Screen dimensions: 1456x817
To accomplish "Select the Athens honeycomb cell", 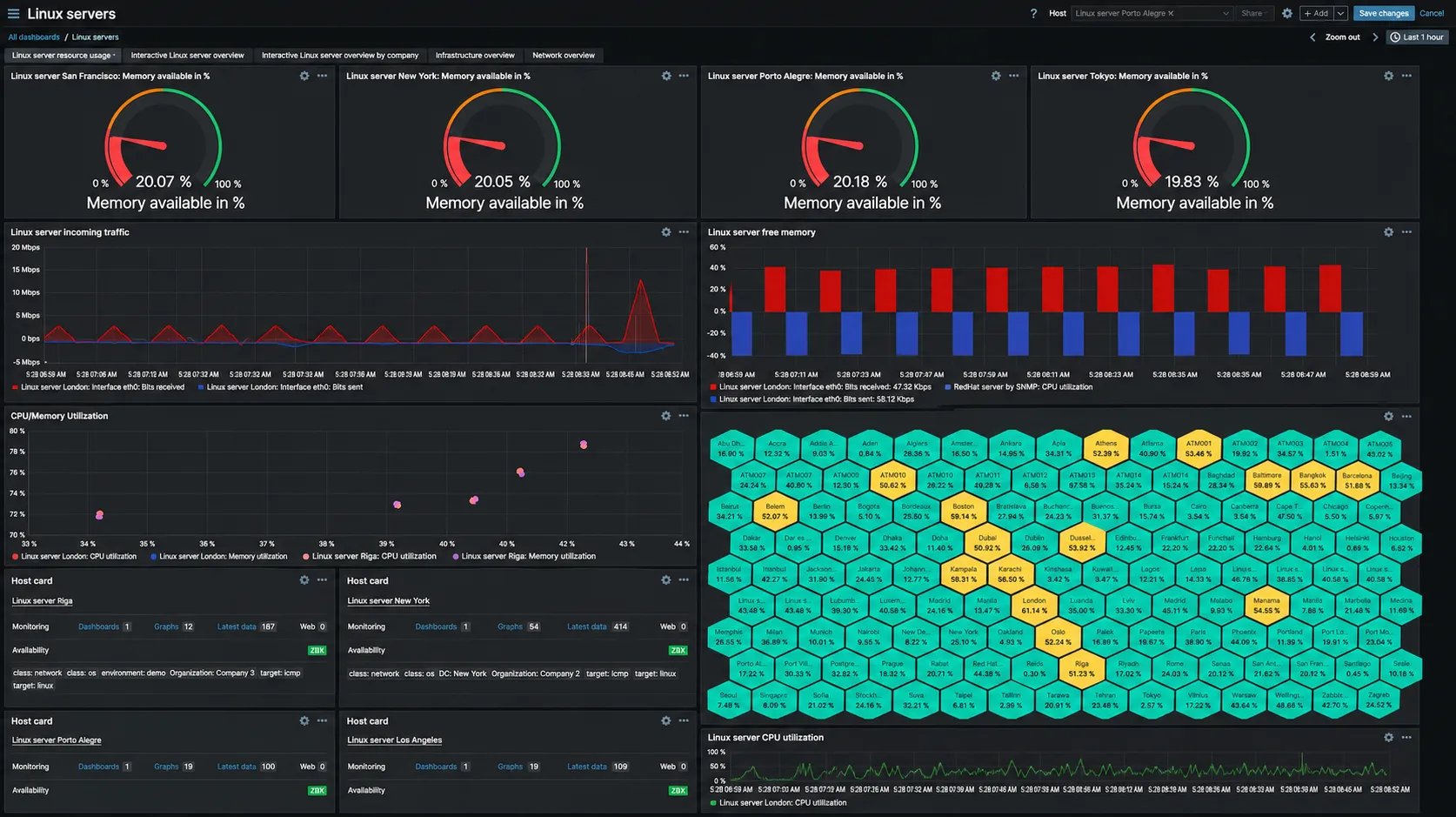I will (x=1105, y=448).
